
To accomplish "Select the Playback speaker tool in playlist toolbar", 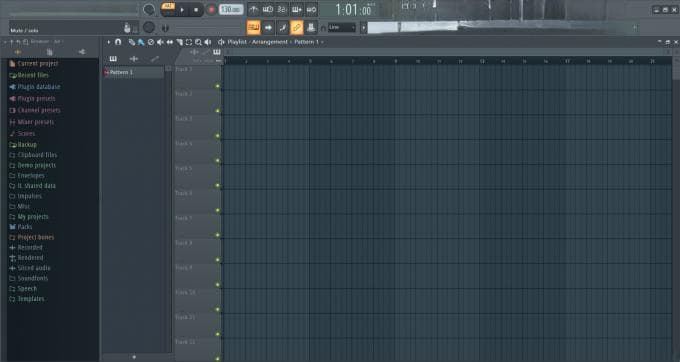I will tap(208, 42).
